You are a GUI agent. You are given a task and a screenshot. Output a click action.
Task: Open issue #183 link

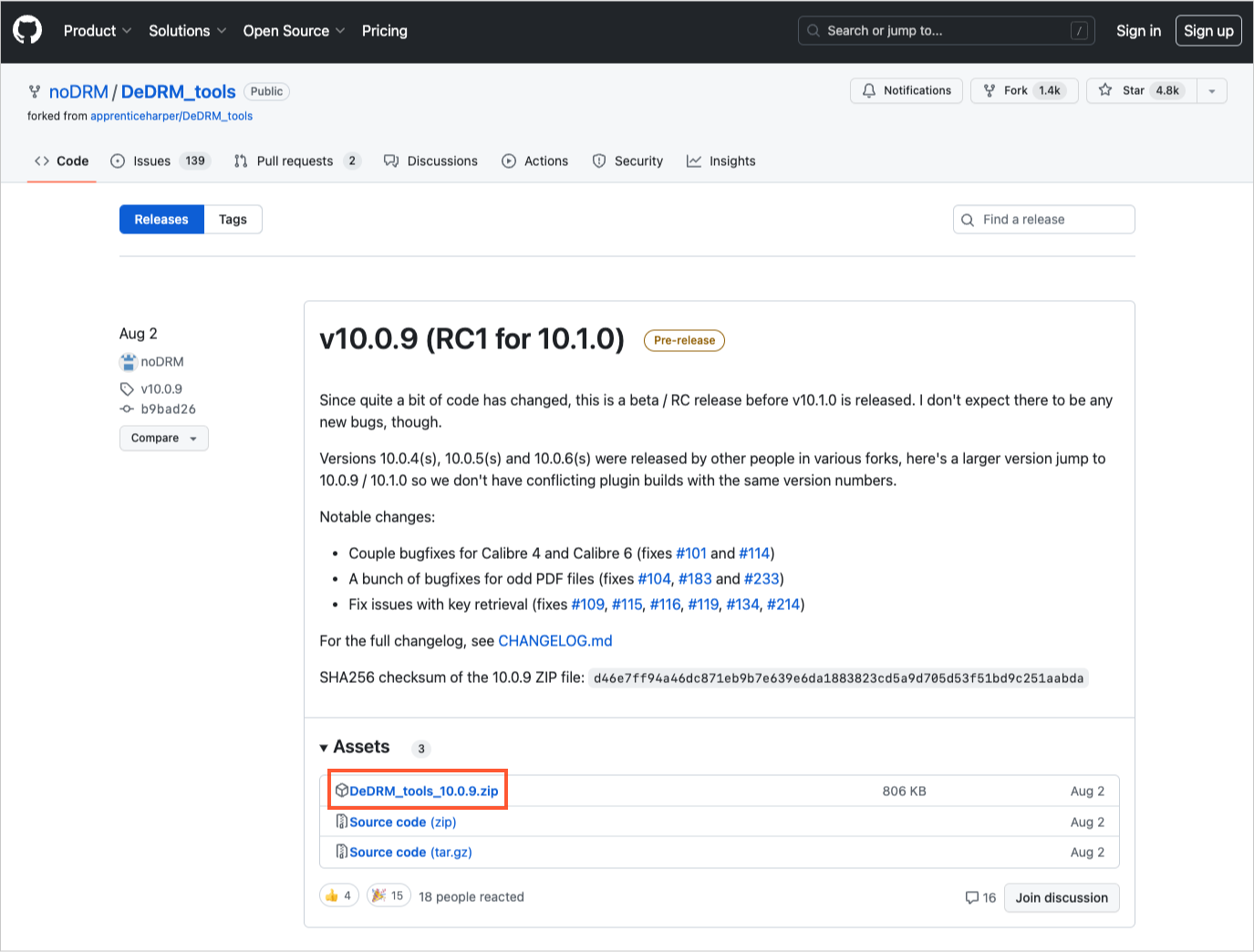pyautogui.click(x=695, y=579)
